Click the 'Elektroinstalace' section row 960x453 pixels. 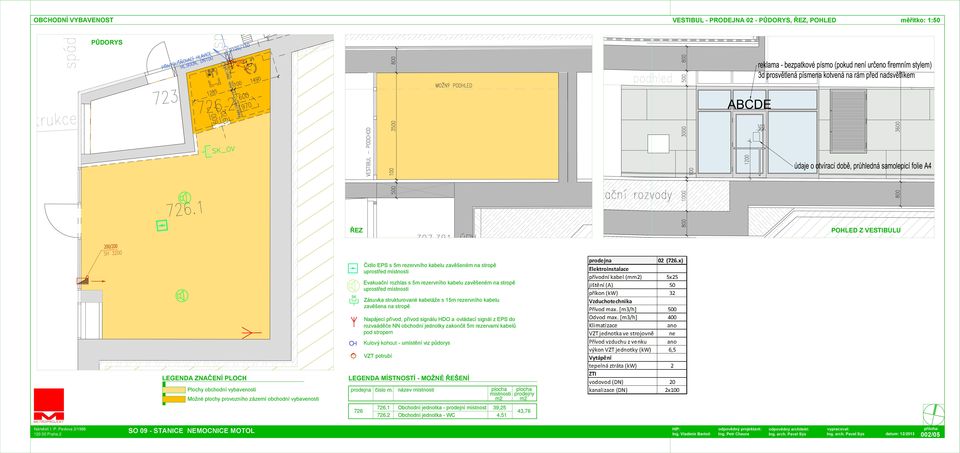[x=637, y=269]
